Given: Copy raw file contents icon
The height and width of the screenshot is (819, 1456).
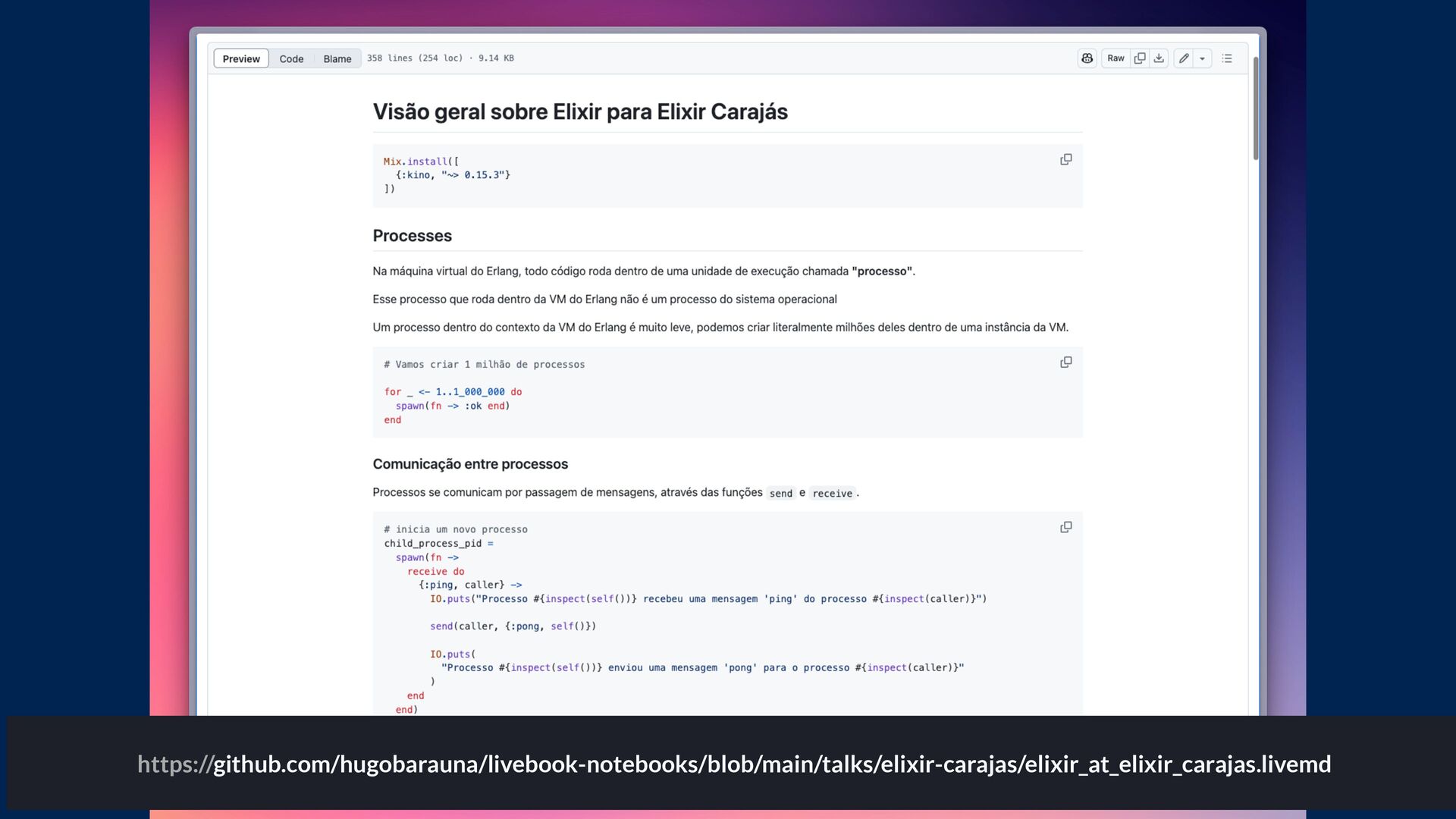Looking at the screenshot, I should [x=1140, y=58].
